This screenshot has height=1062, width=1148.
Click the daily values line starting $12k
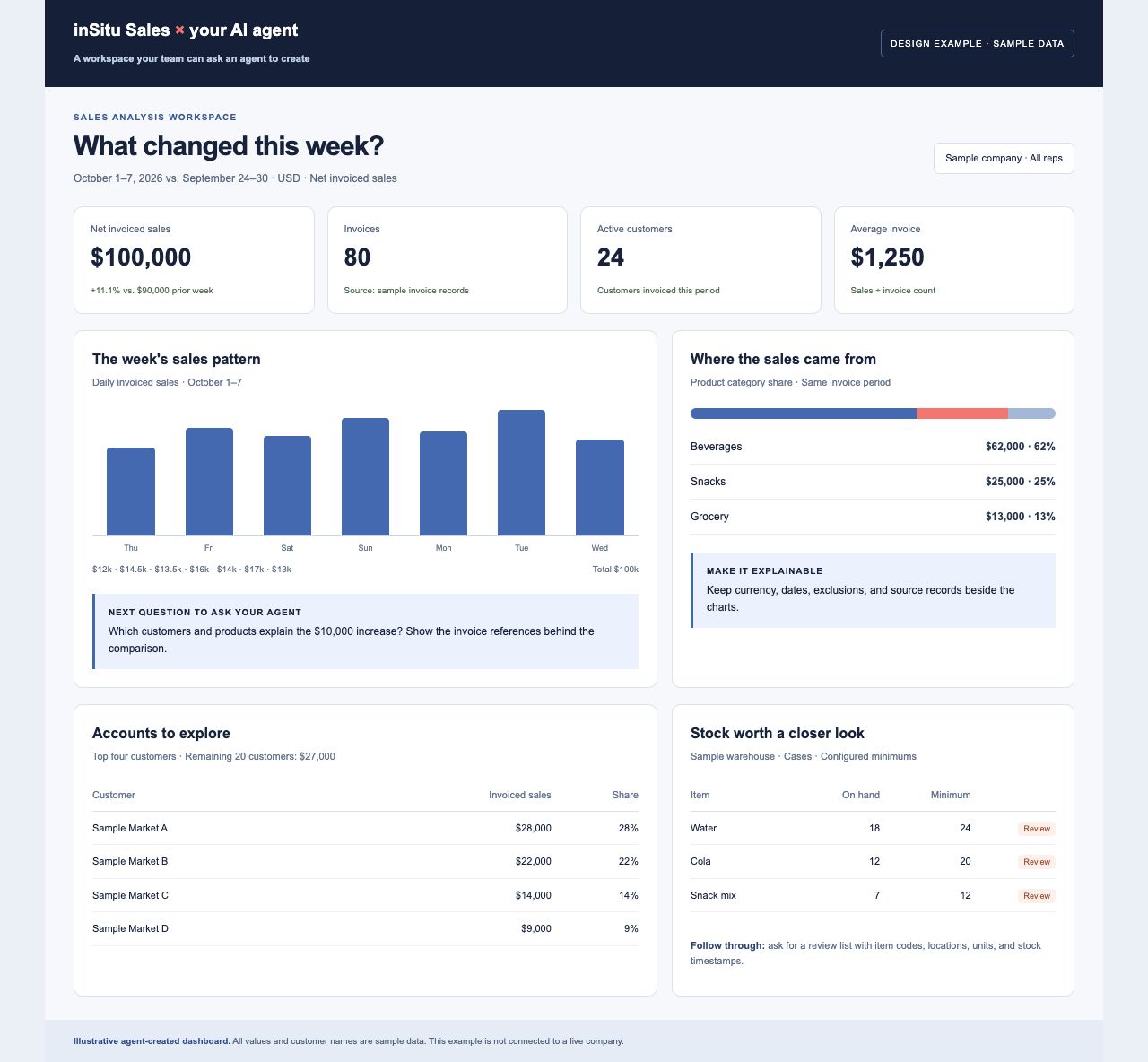[192, 570]
